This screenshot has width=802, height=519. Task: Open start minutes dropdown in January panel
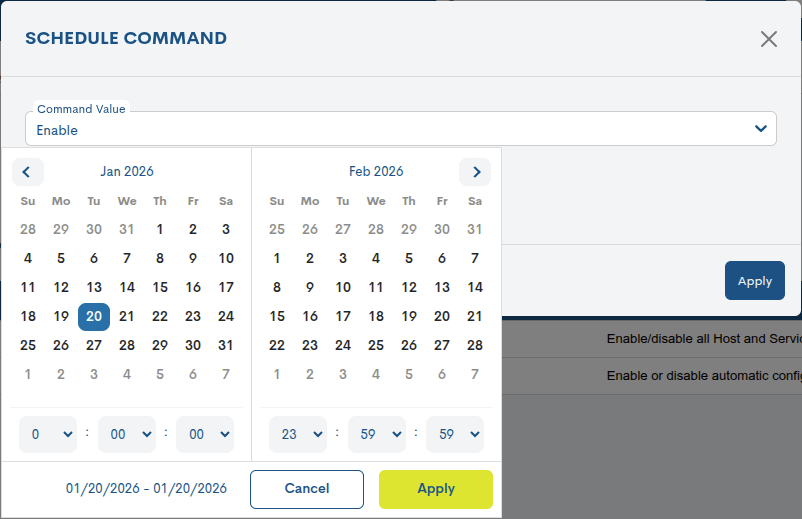pos(127,434)
